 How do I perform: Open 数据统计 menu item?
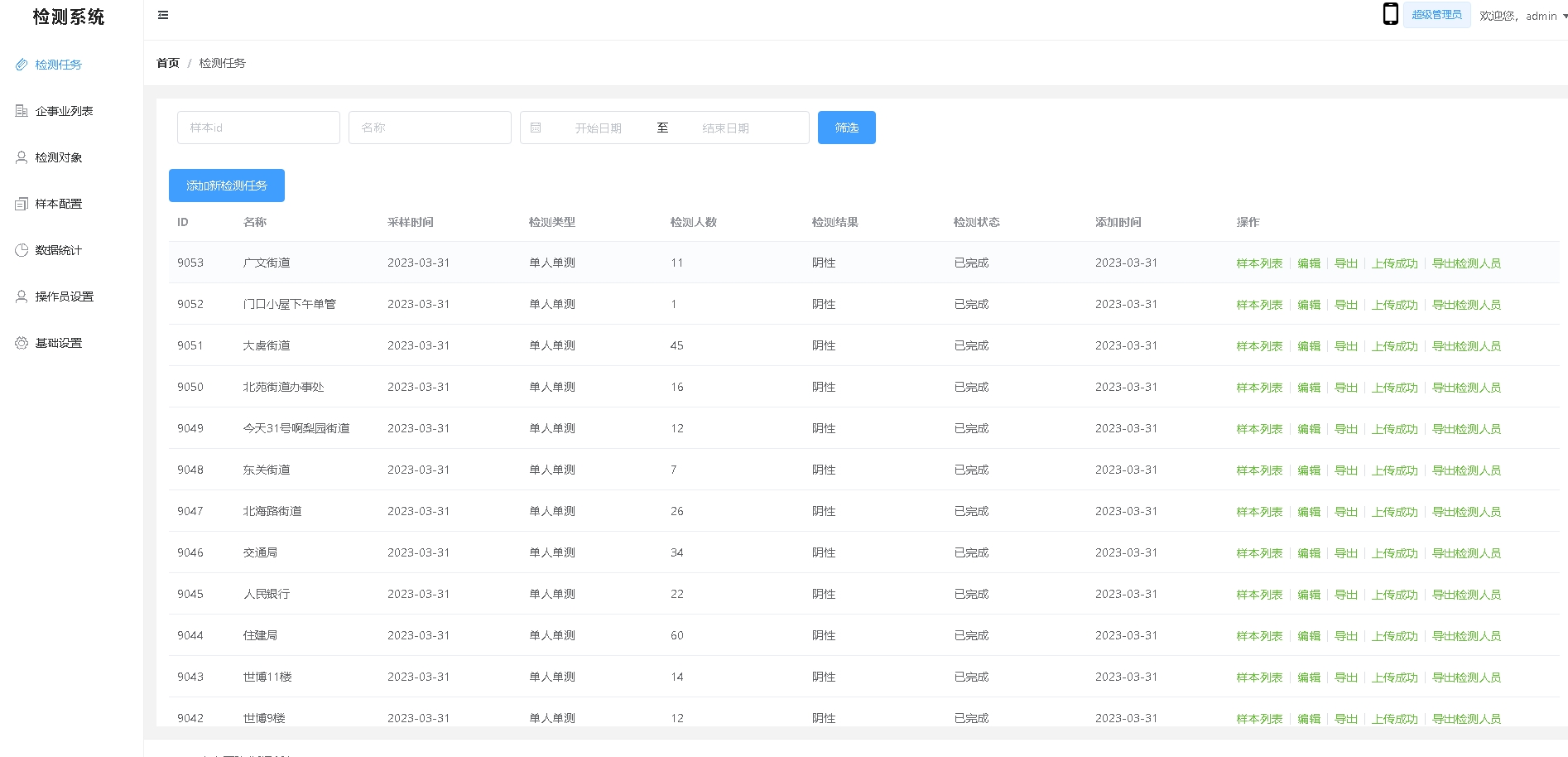point(71,250)
